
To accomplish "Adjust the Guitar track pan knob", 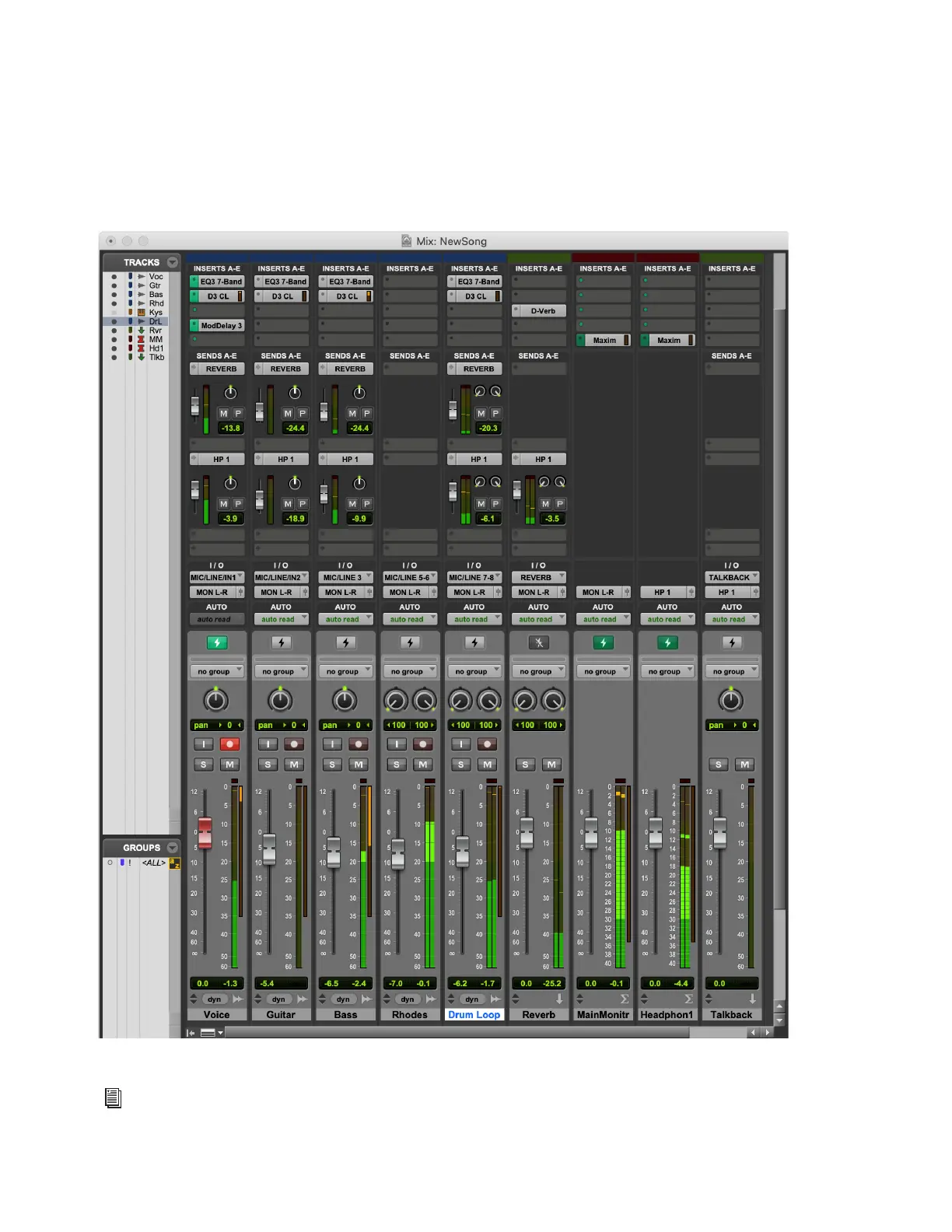I will click(x=281, y=700).
